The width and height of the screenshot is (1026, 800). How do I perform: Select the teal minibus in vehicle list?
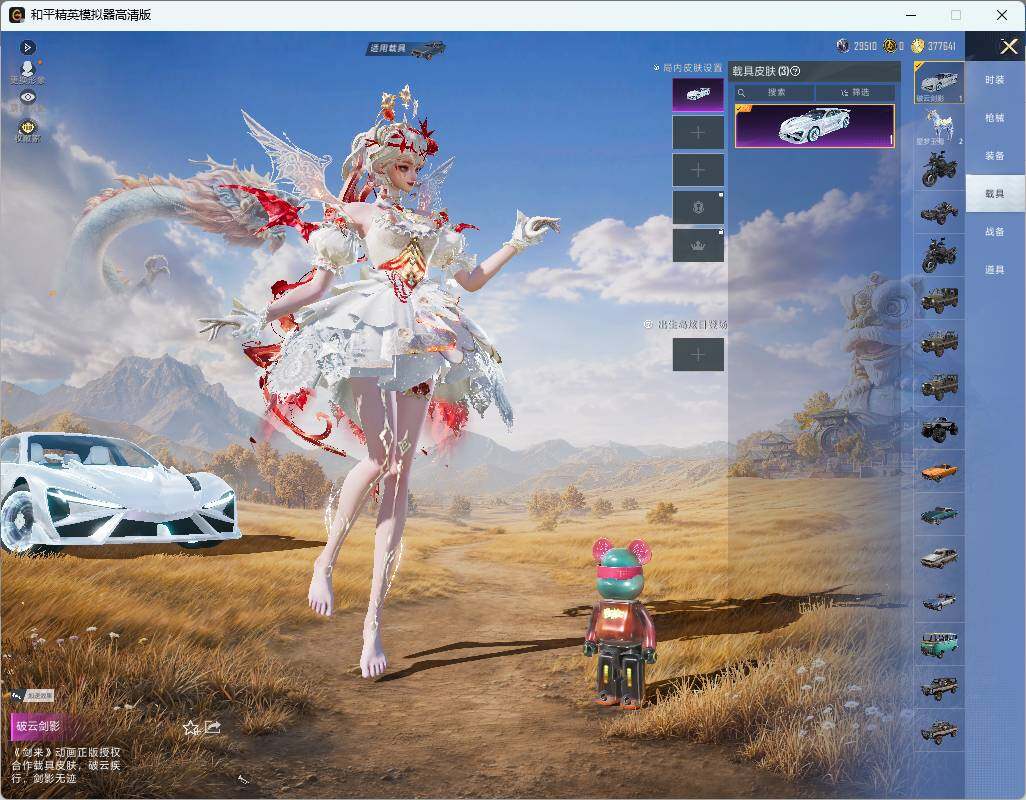940,644
